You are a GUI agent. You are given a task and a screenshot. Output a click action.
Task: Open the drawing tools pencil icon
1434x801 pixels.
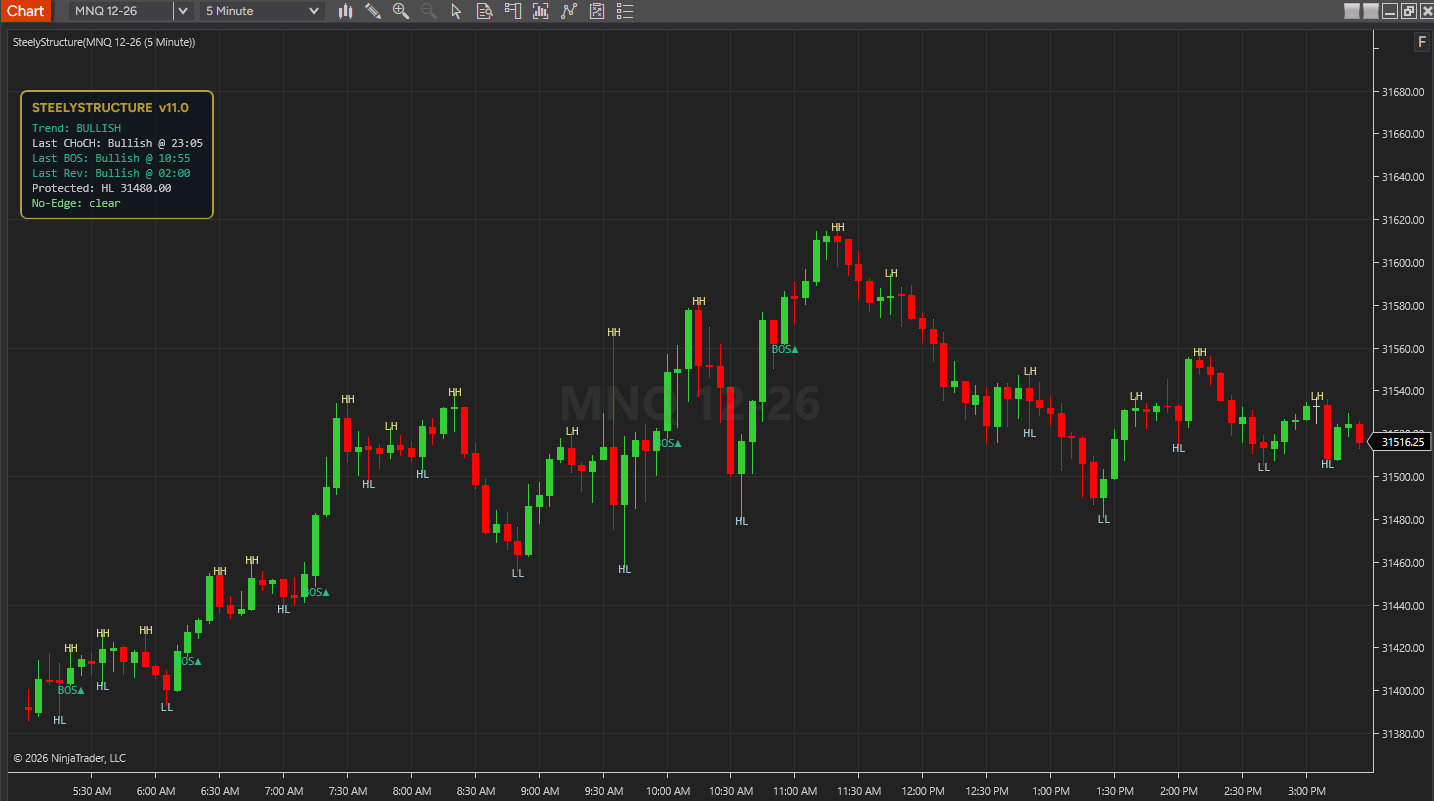pyautogui.click(x=373, y=11)
